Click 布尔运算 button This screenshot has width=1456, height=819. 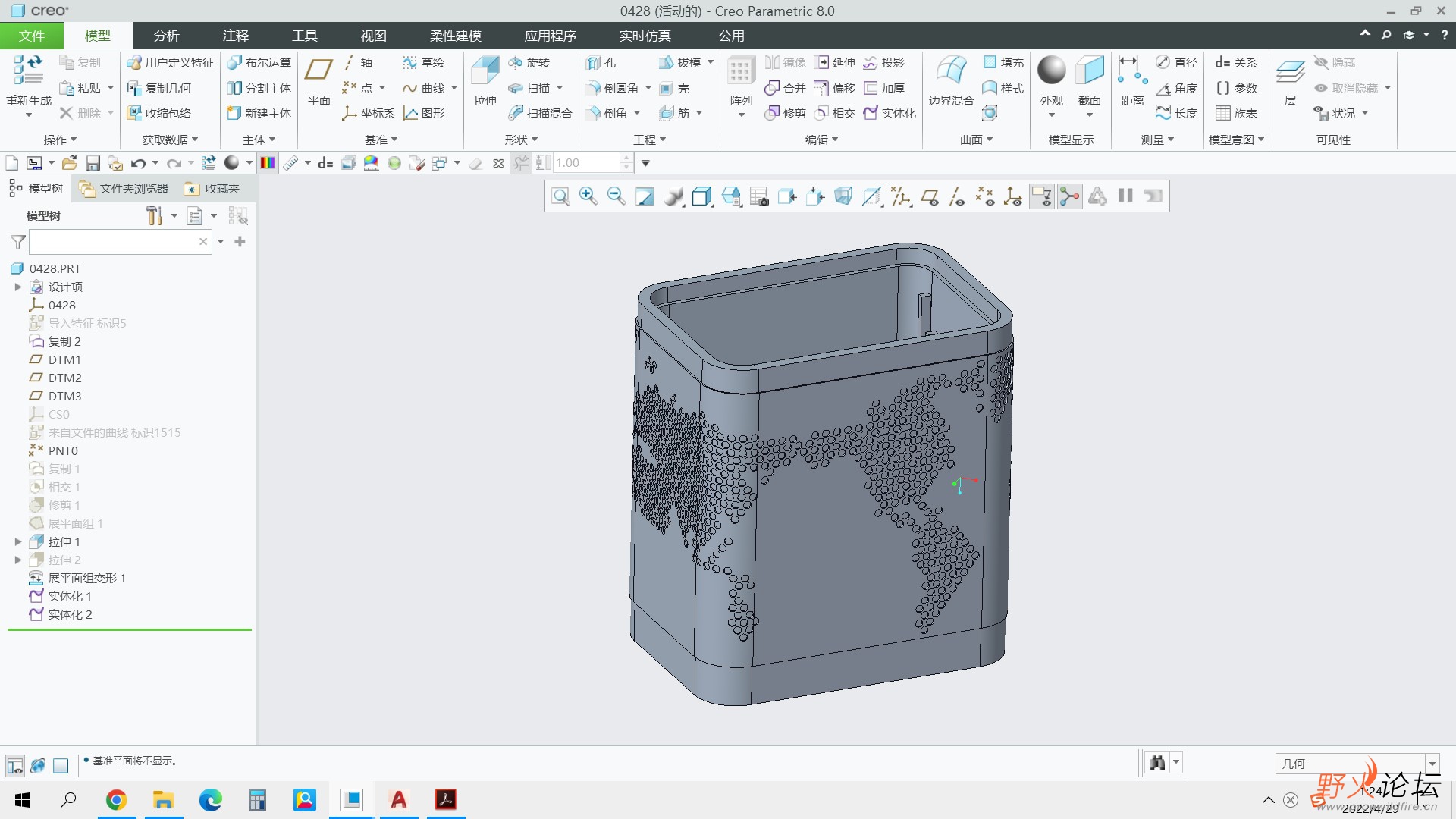[x=259, y=62]
